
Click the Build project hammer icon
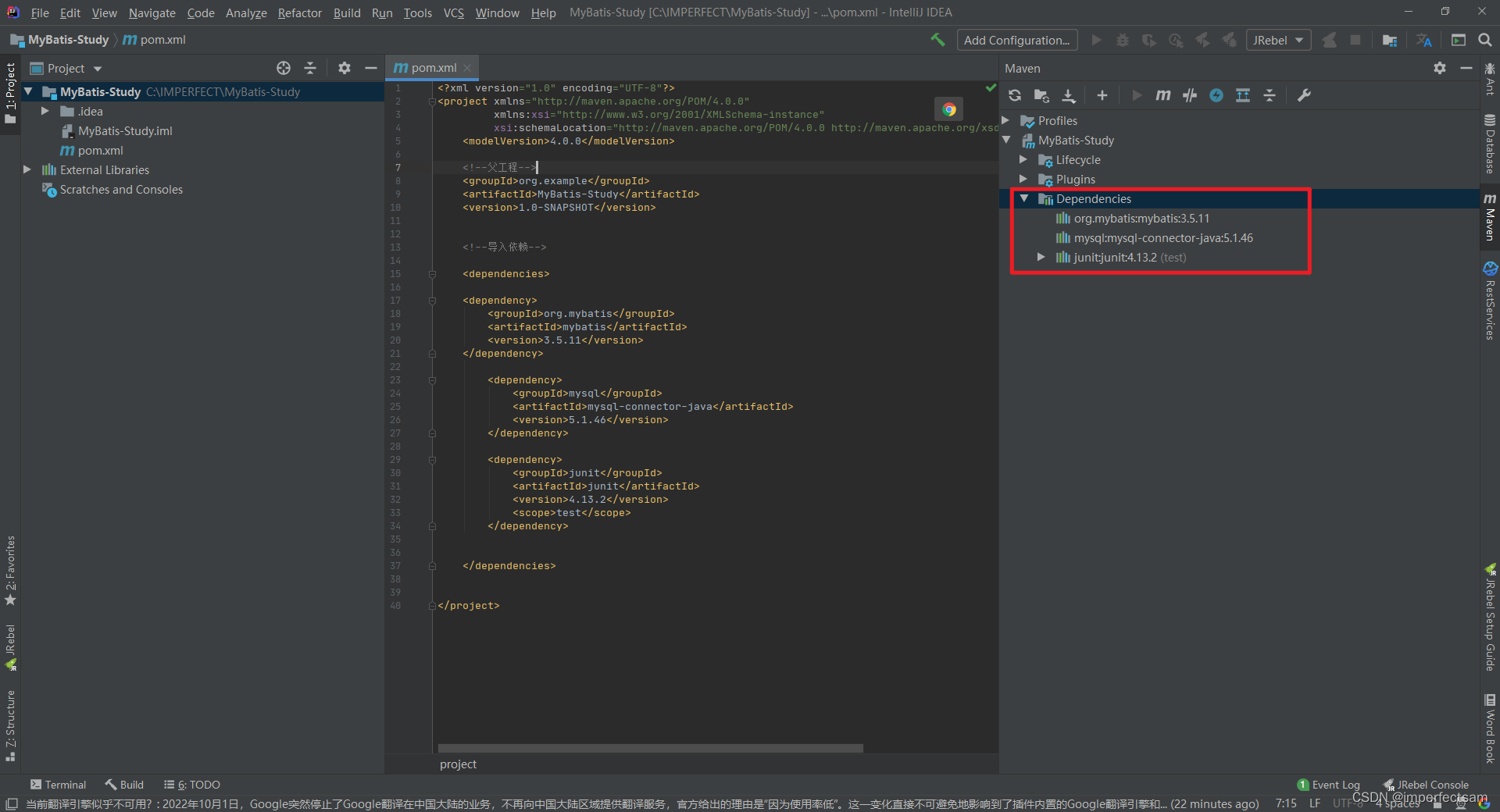[937, 40]
